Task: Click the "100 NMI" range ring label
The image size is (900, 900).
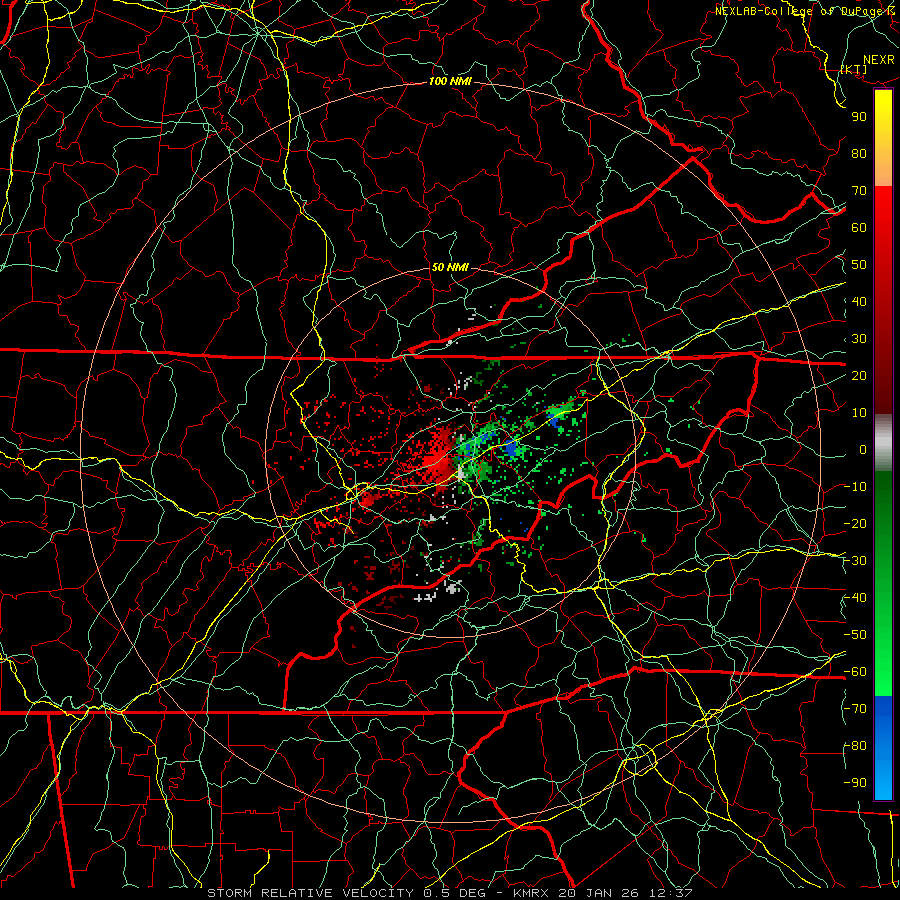Action: [450, 81]
